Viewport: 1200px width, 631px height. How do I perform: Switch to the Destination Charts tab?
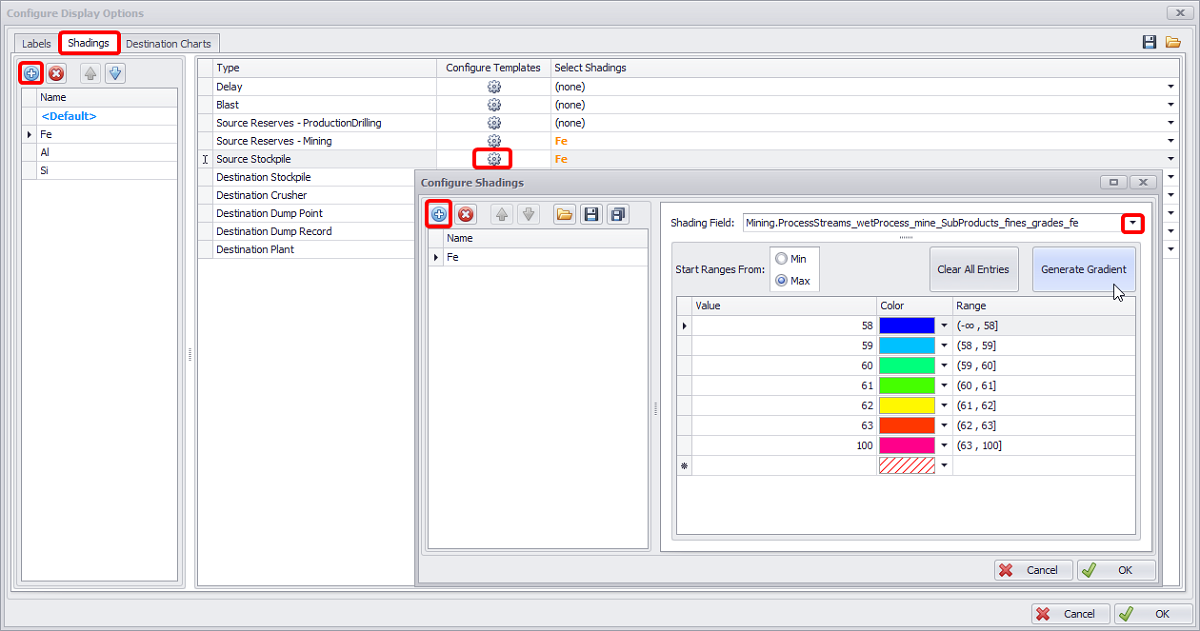[168, 44]
